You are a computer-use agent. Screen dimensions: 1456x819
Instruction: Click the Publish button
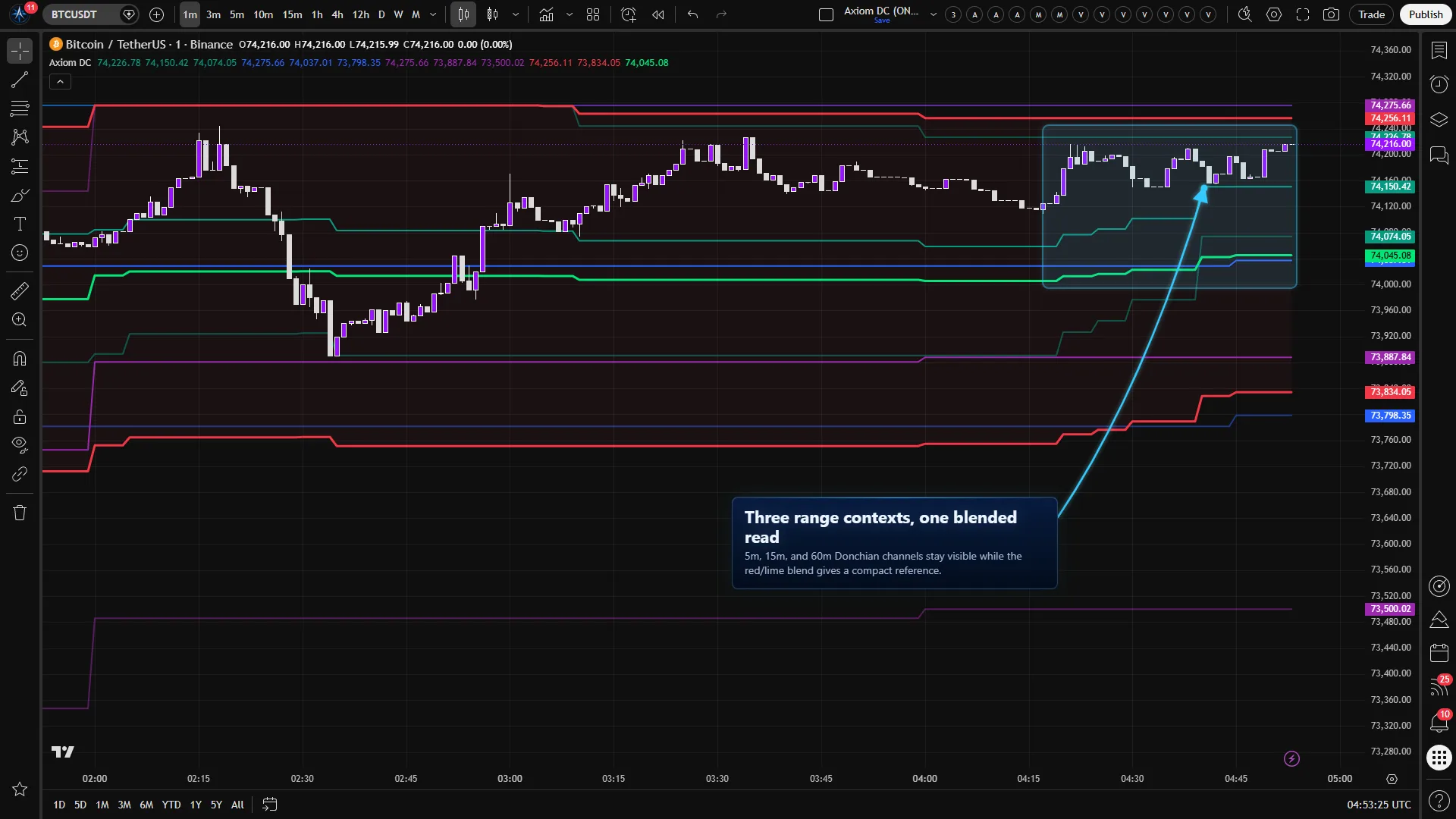coord(1426,14)
